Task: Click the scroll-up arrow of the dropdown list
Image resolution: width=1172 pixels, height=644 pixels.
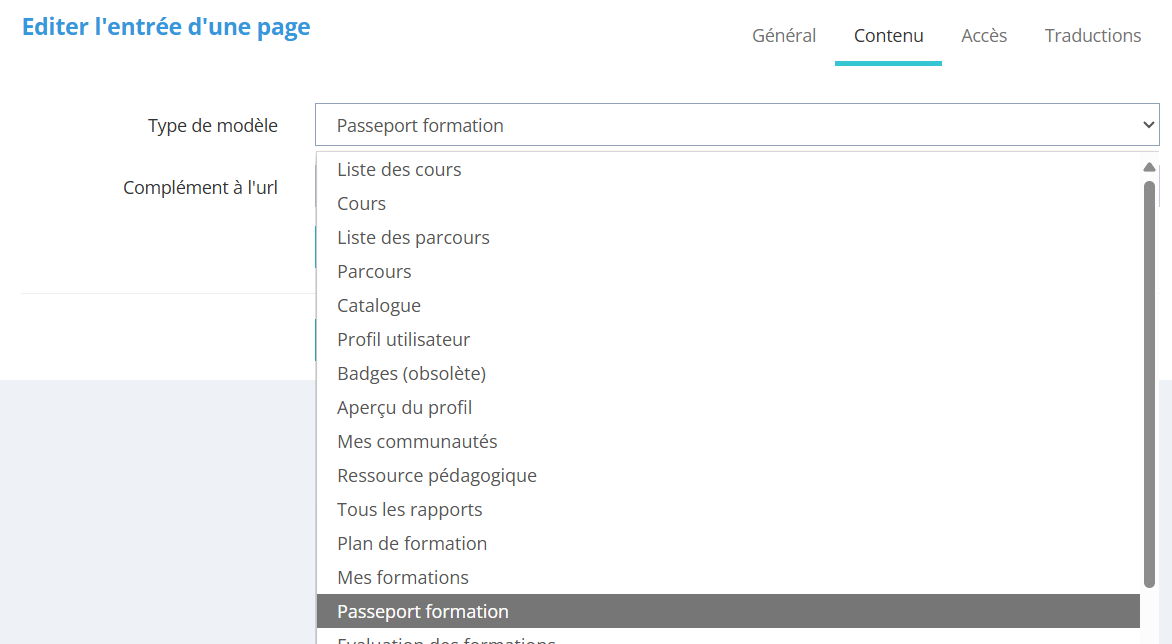Action: coord(1149,166)
